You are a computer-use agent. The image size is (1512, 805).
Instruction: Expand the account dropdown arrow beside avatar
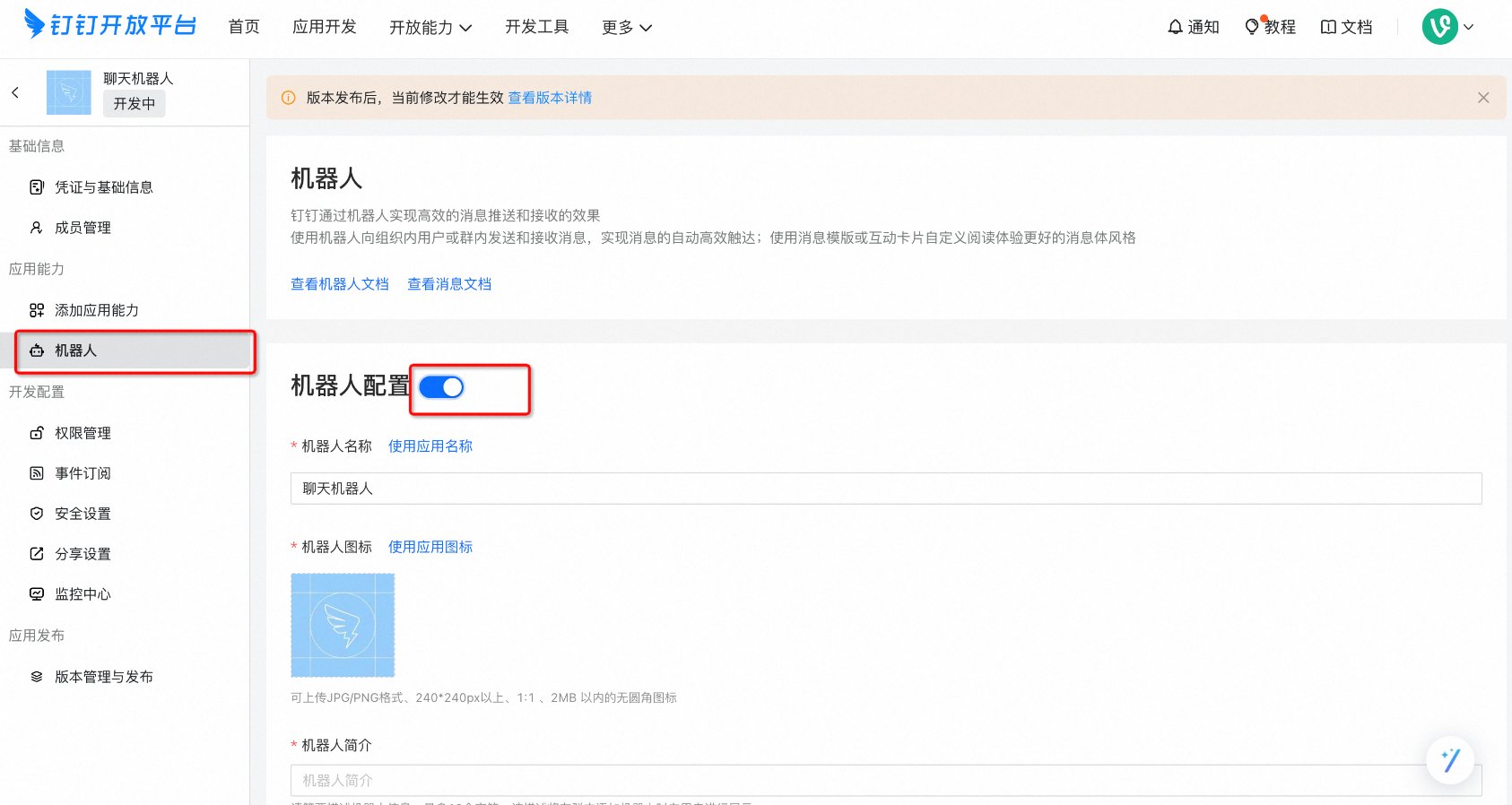point(1469,27)
